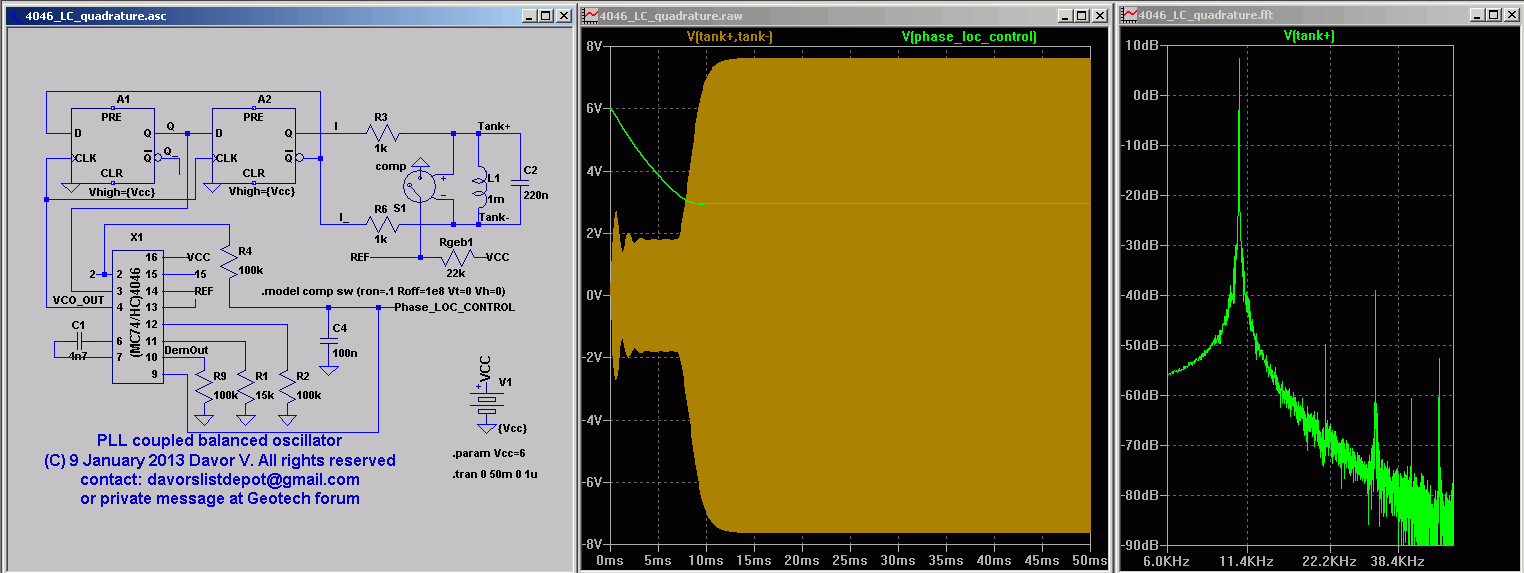Close the 4046_LC_quadrature.fft window
The height and width of the screenshot is (573, 1524).
(1510, 15)
